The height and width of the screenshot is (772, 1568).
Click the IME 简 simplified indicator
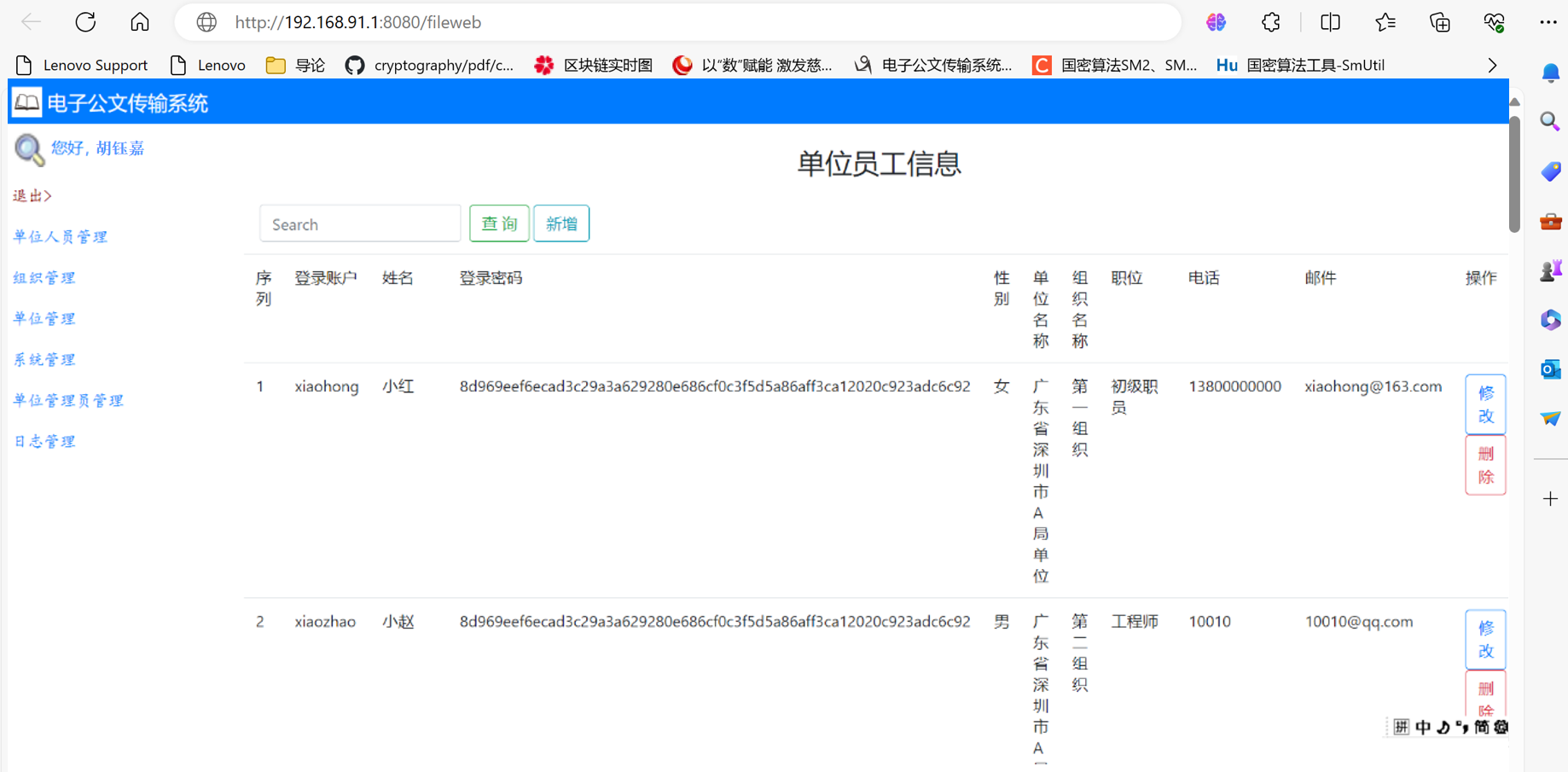pos(1481,727)
